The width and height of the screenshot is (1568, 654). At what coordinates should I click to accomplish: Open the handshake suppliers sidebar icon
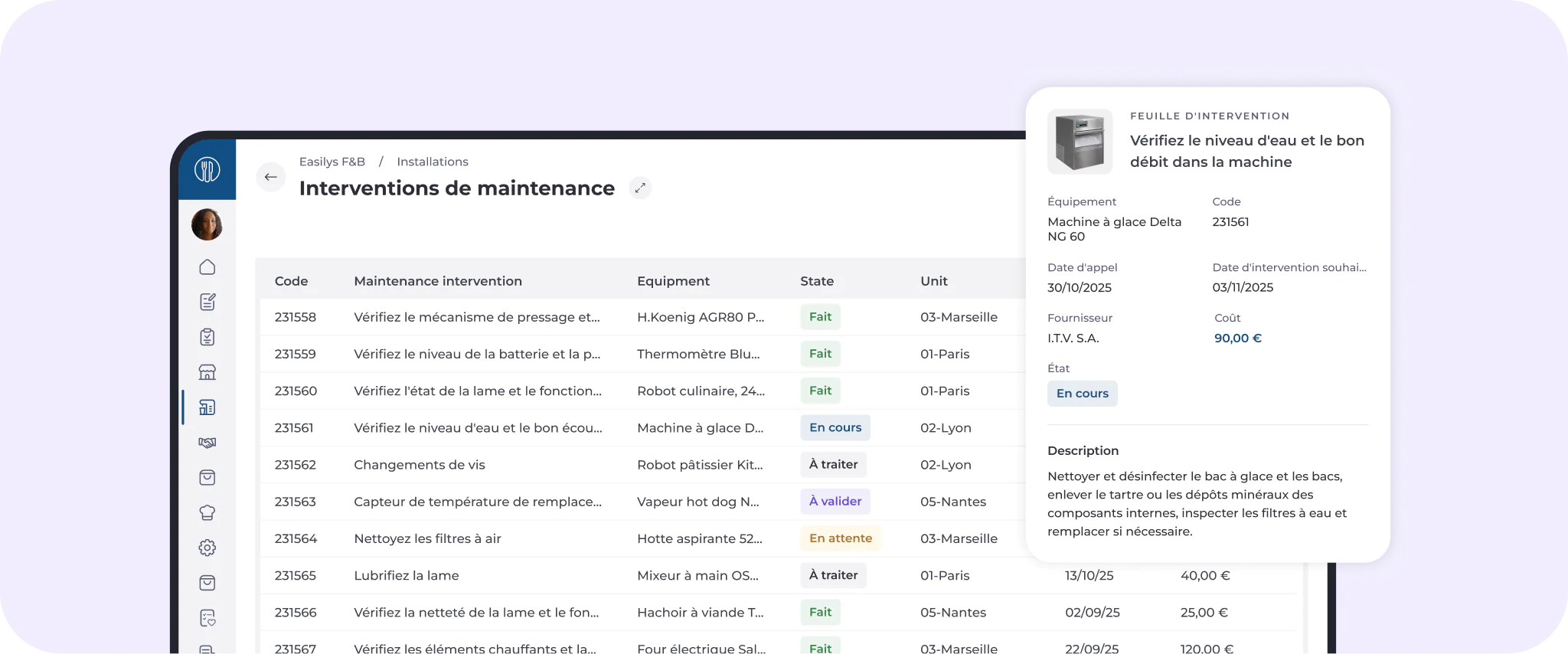207,443
